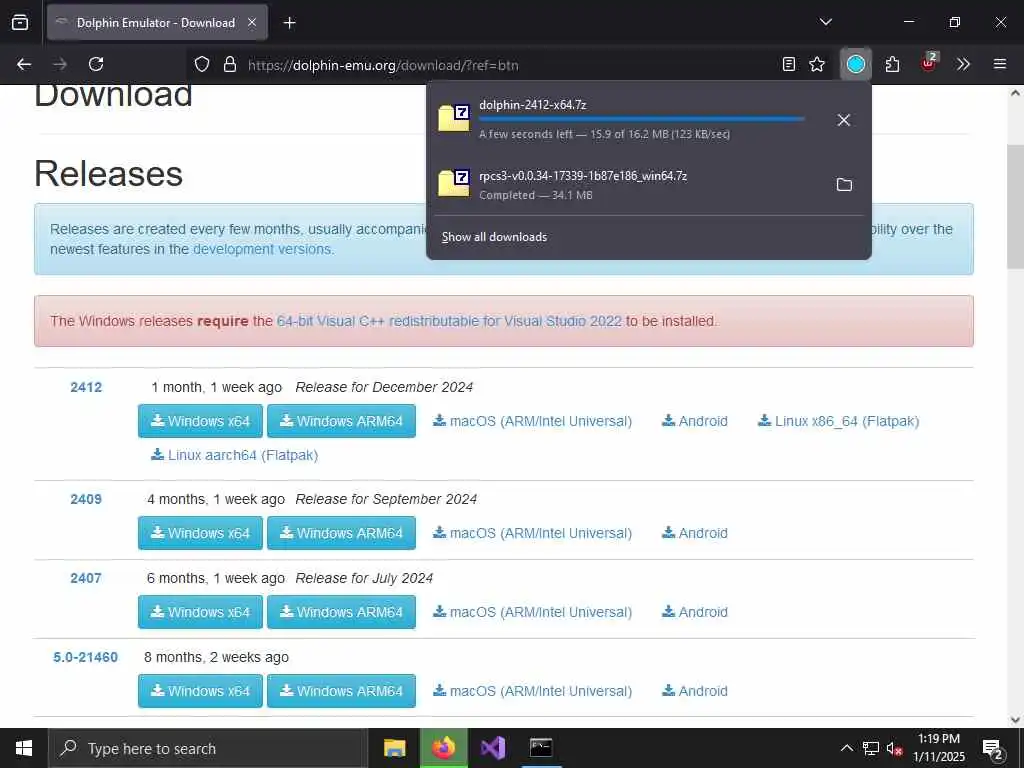The height and width of the screenshot is (768, 1024).
Task: Select the rpcs3-v0.0.34 download entry name
Action: (x=583, y=176)
